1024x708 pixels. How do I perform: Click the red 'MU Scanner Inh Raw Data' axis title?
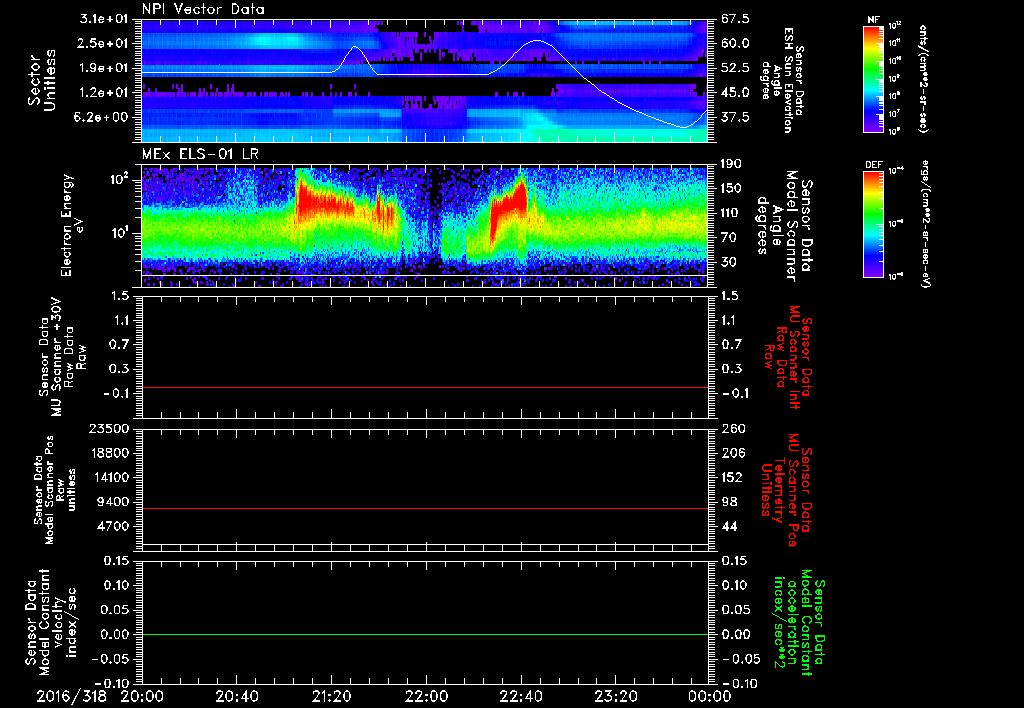coord(787,358)
